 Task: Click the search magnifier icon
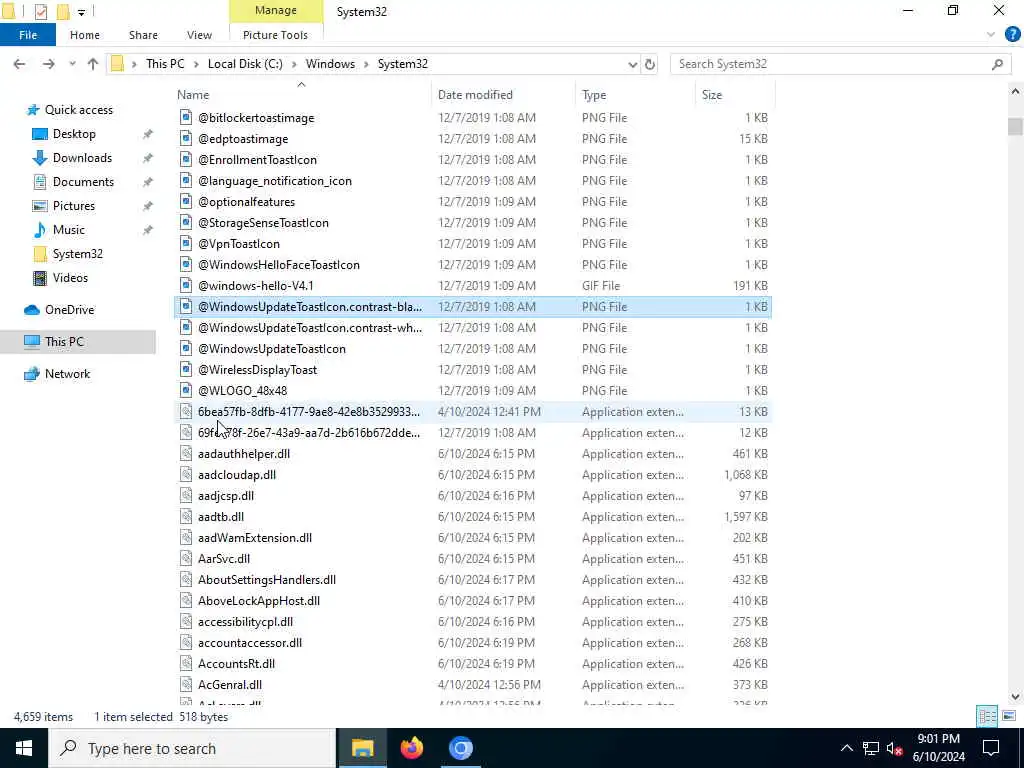[997, 64]
